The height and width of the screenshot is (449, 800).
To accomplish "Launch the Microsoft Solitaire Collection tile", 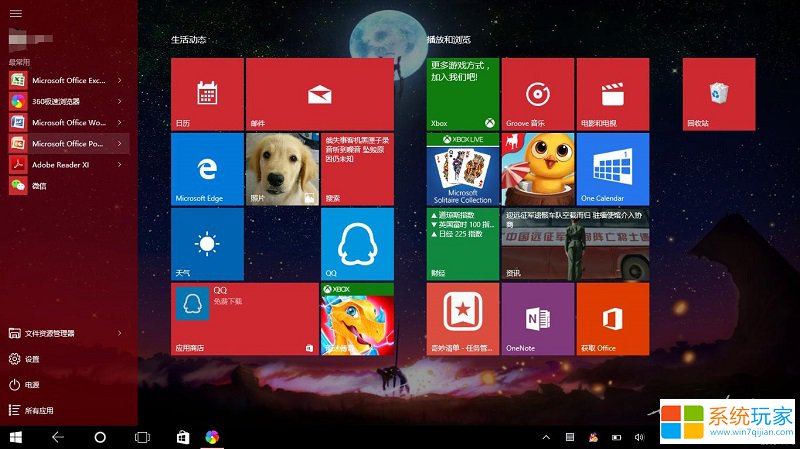I will tap(463, 169).
